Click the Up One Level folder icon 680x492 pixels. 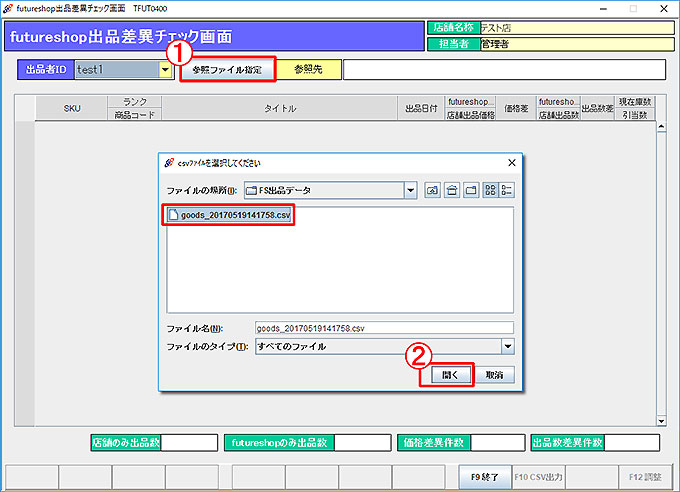click(x=432, y=190)
